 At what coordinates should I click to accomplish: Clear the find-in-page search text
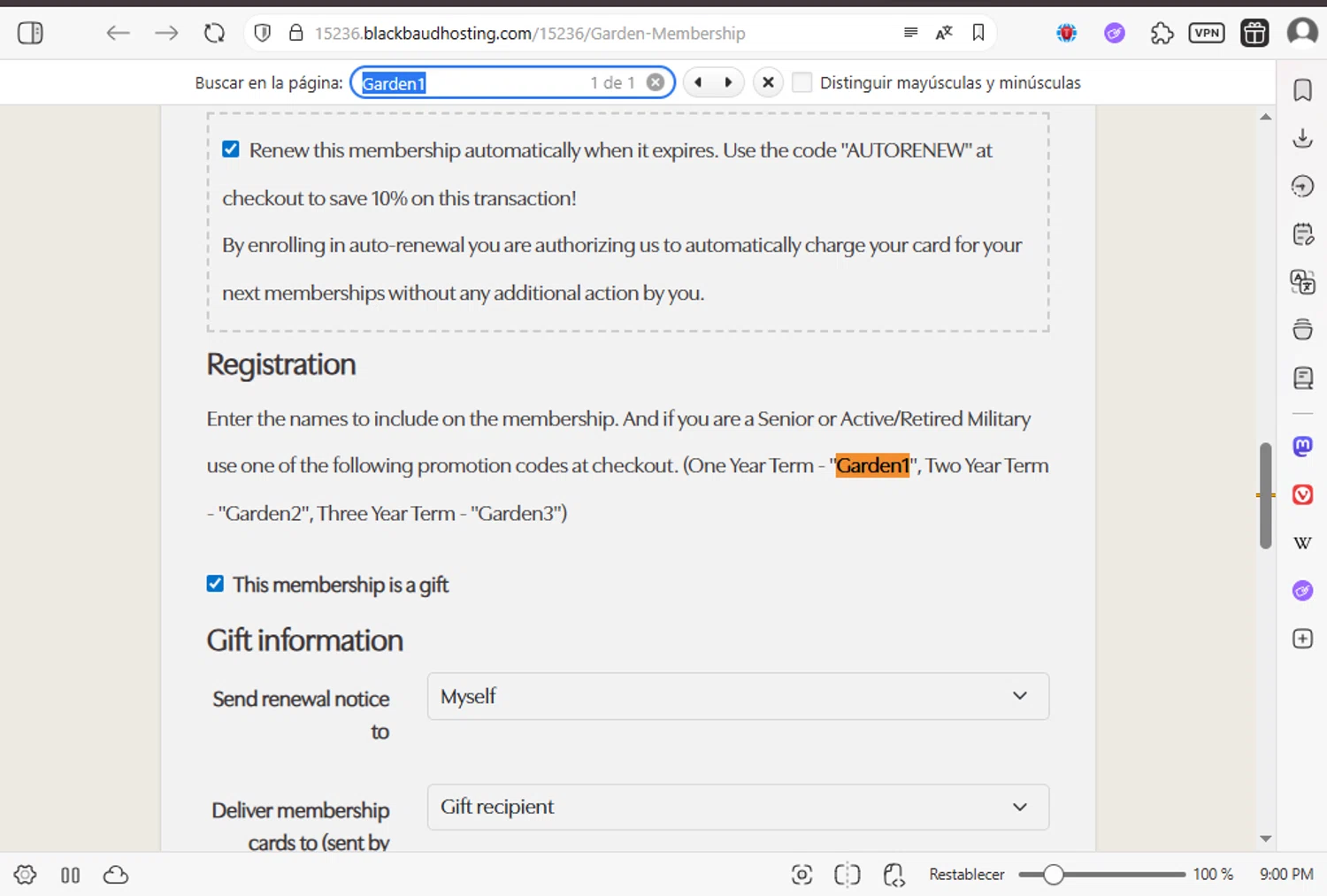[x=655, y=82]
